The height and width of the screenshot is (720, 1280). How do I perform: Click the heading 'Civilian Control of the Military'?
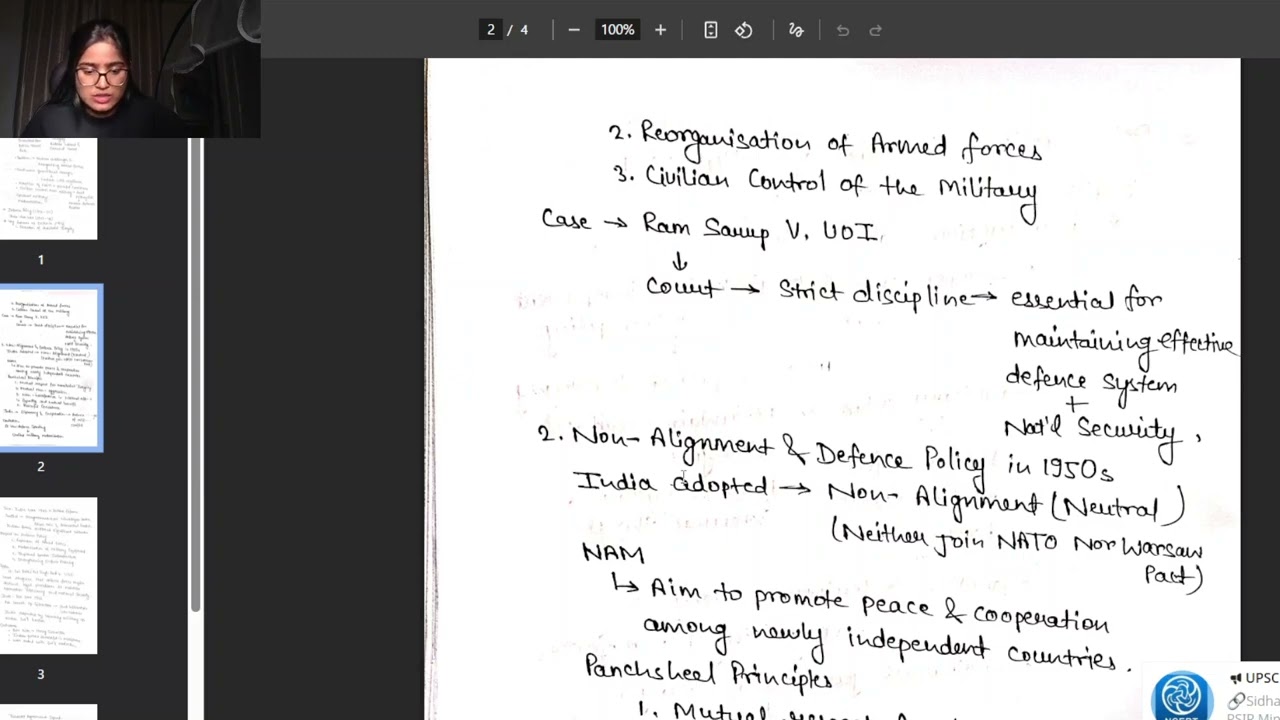point(840,187)
